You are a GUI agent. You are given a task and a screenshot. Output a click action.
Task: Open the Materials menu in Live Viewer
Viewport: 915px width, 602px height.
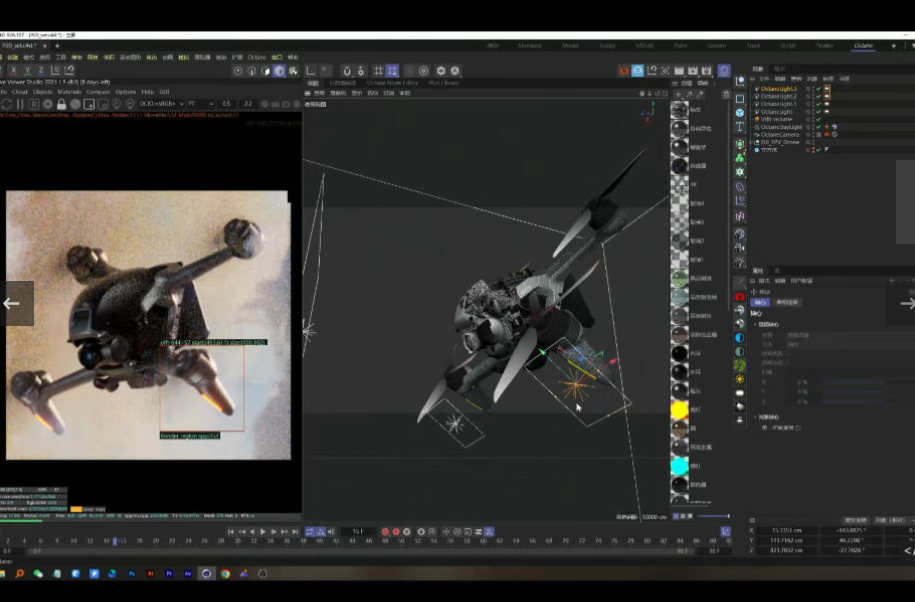tap(69, 91)
